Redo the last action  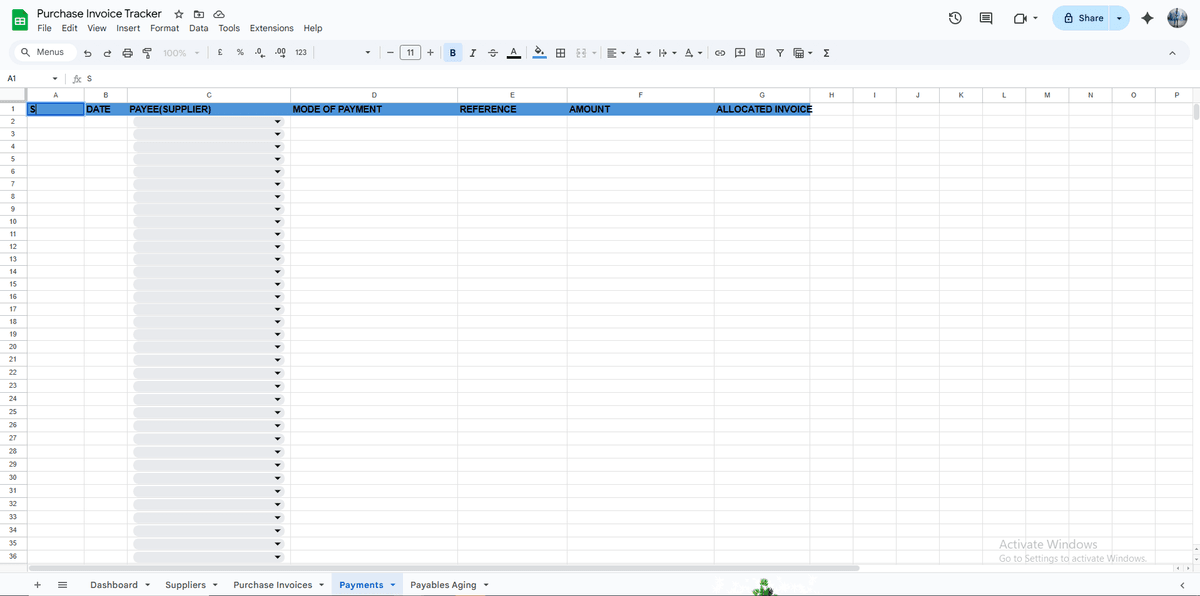click(107, 53)
